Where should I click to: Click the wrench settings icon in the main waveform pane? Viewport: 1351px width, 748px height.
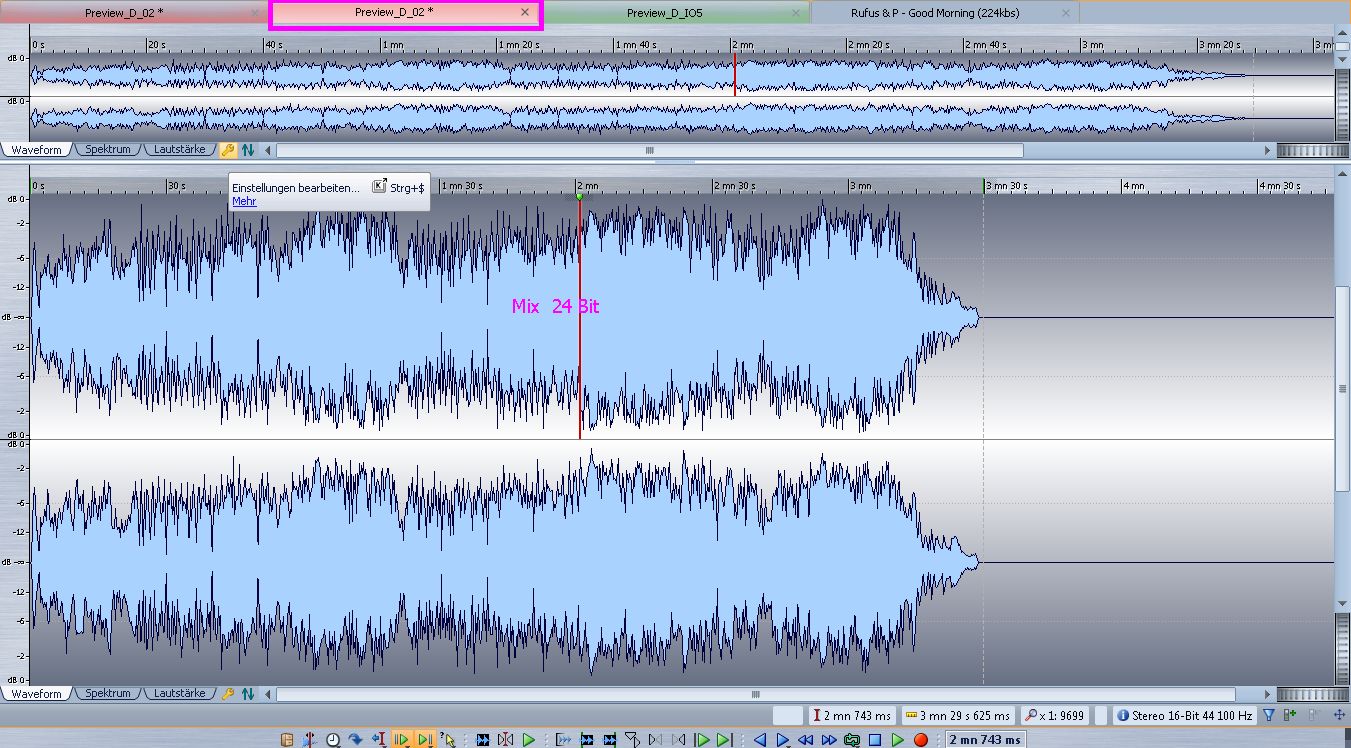[227, 693]
